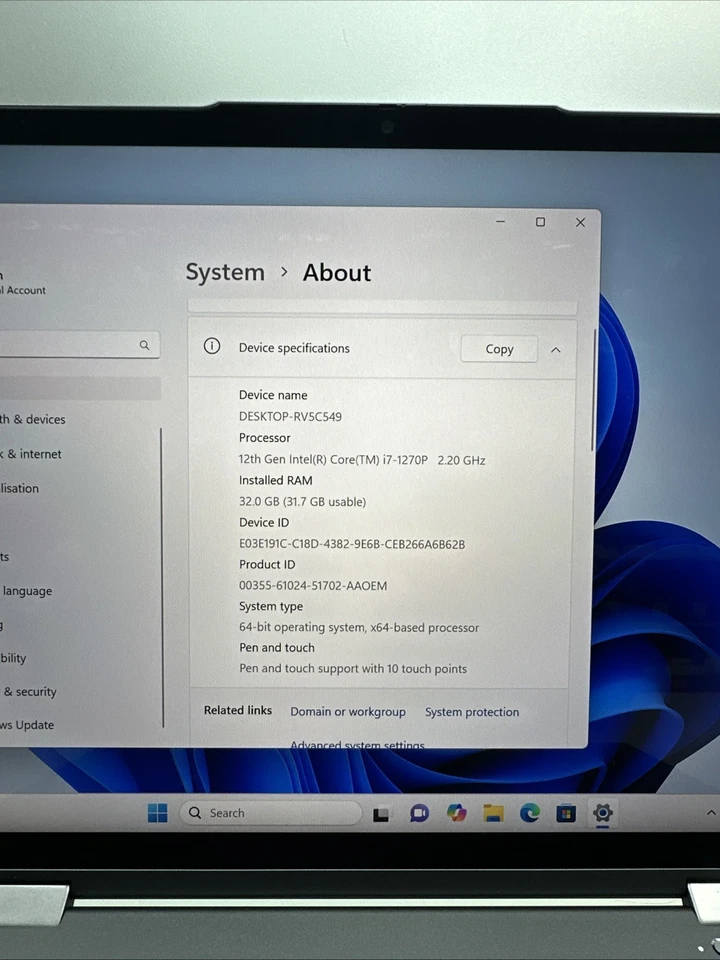
Task: Minimize the Settings window
Action: 501,221
